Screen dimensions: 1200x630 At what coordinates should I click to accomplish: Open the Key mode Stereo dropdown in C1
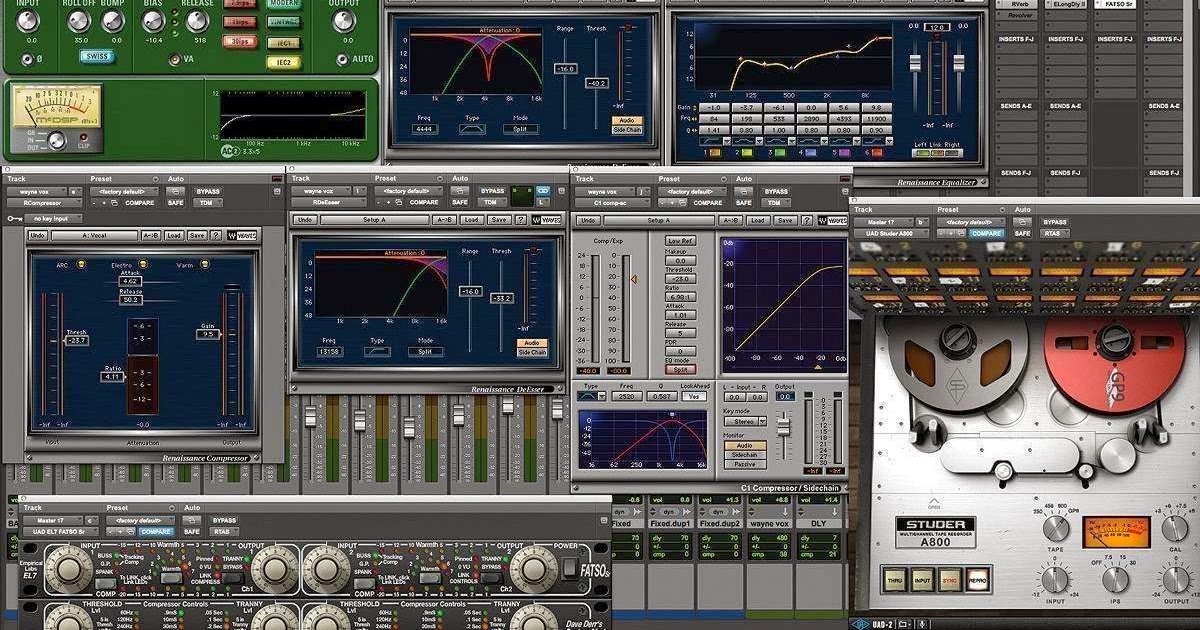tap(745, 421)
